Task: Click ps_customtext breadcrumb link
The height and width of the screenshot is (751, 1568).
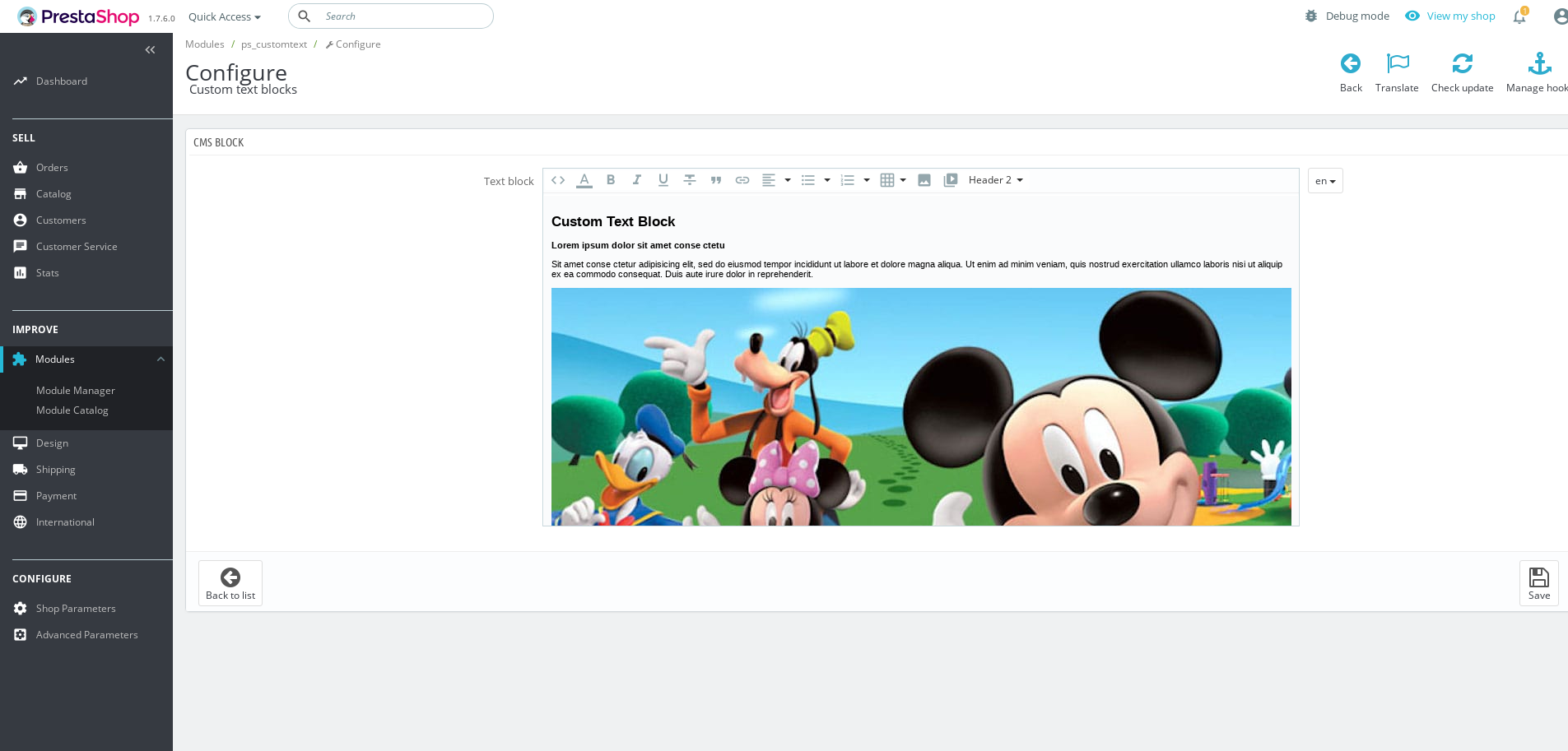Action: pos(274,44)
